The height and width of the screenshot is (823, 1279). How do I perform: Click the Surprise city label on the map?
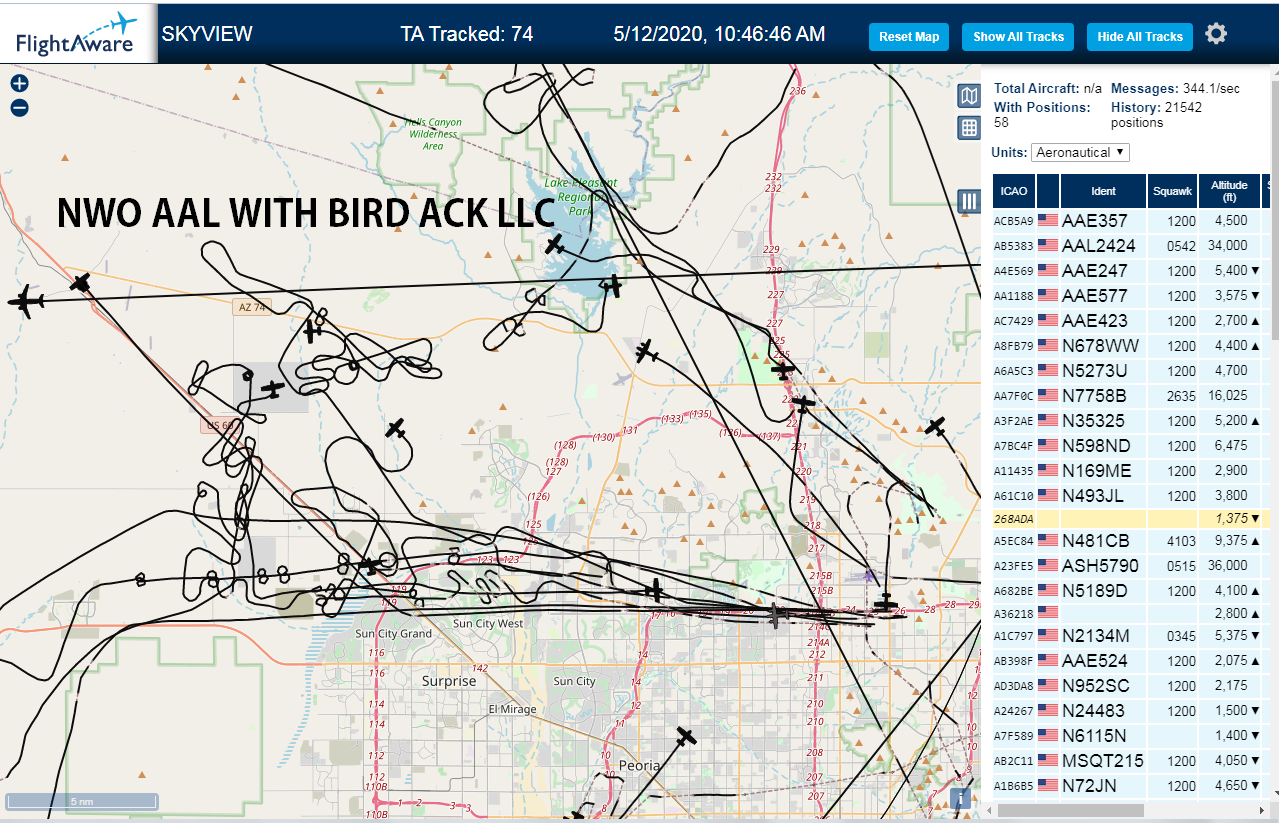(x=449, y=681)
